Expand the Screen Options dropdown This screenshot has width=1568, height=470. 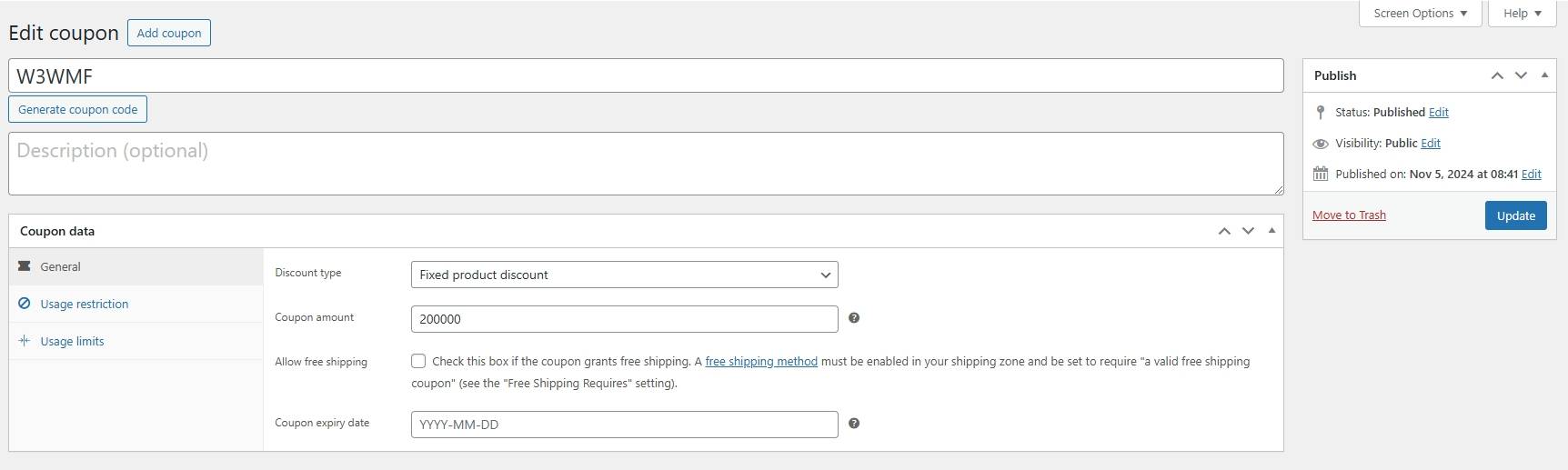[1420, 14]
